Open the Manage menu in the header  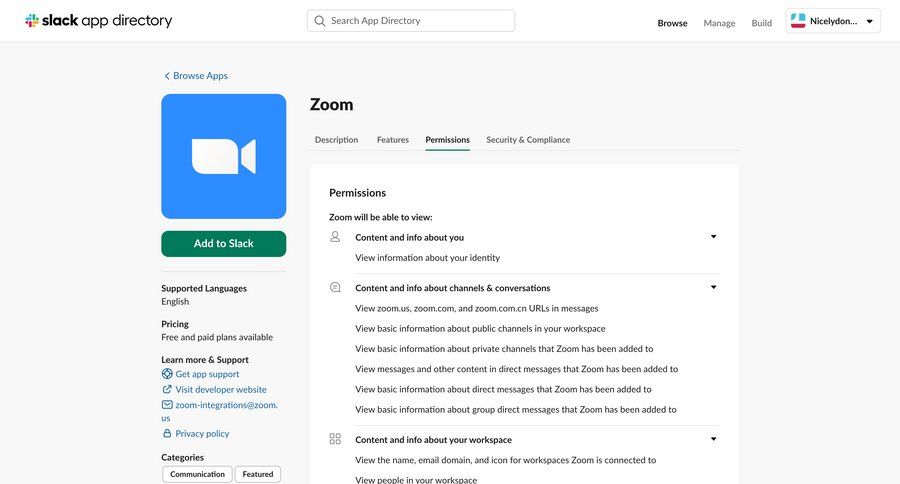coord(719,23)
